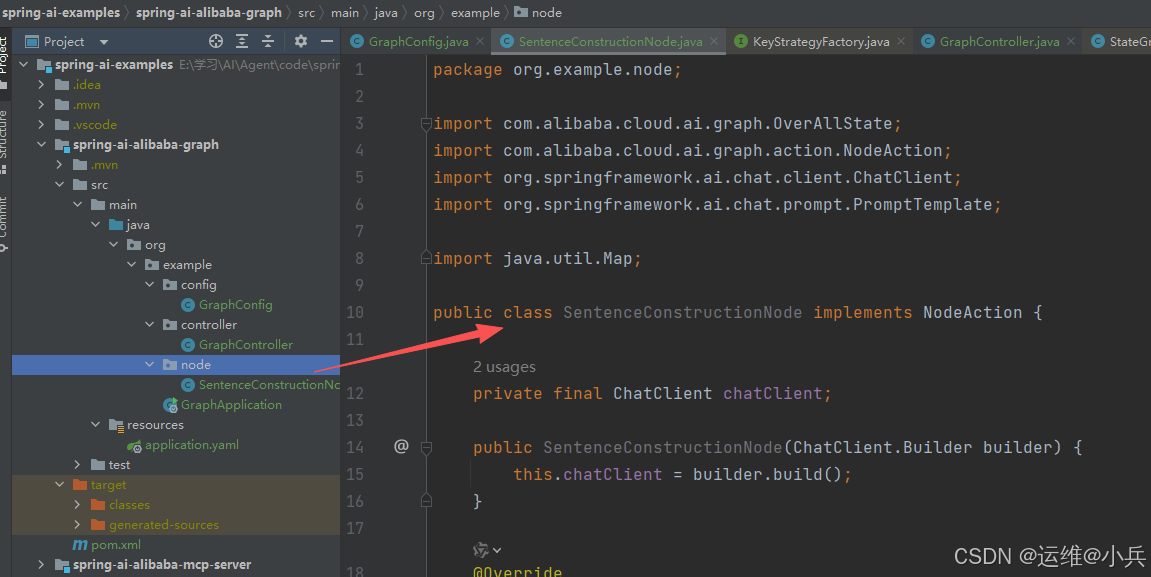Close the KeyStrategyFactory.java tab
1151x577 pixels.
pos(901,42)
